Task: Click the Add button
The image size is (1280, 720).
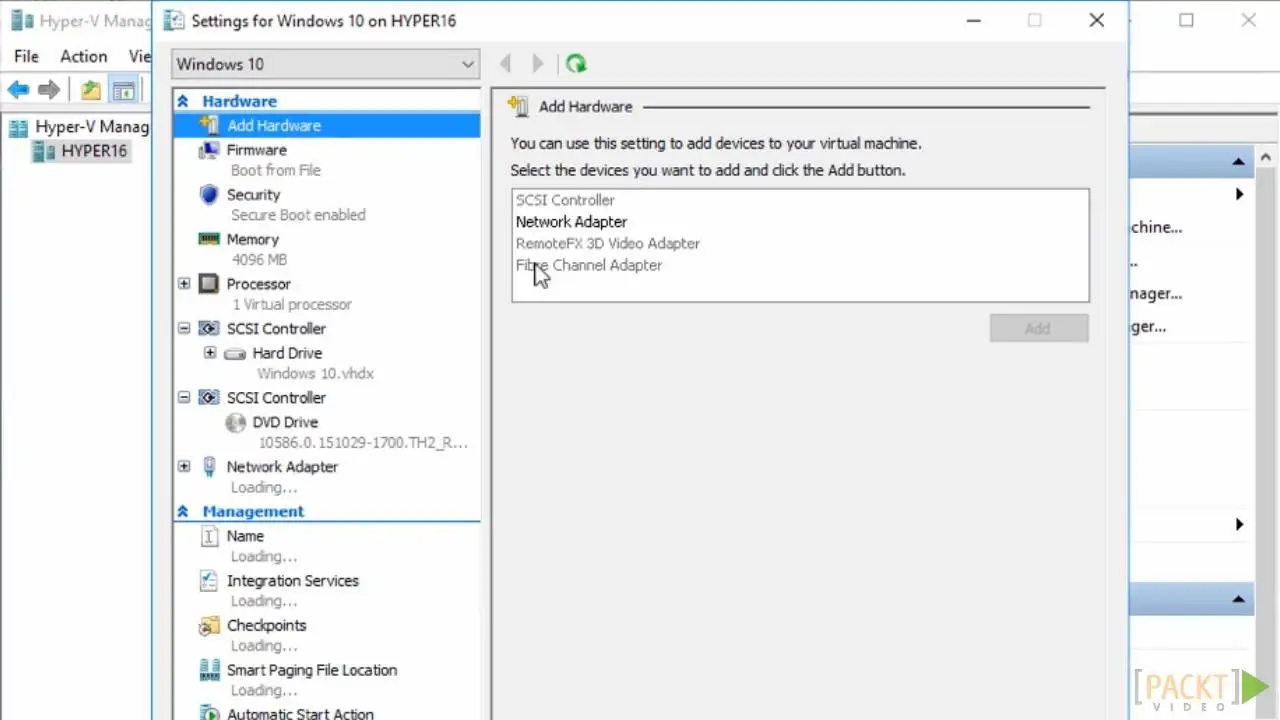Action: pyautogui.click(x=1038, y=328)
